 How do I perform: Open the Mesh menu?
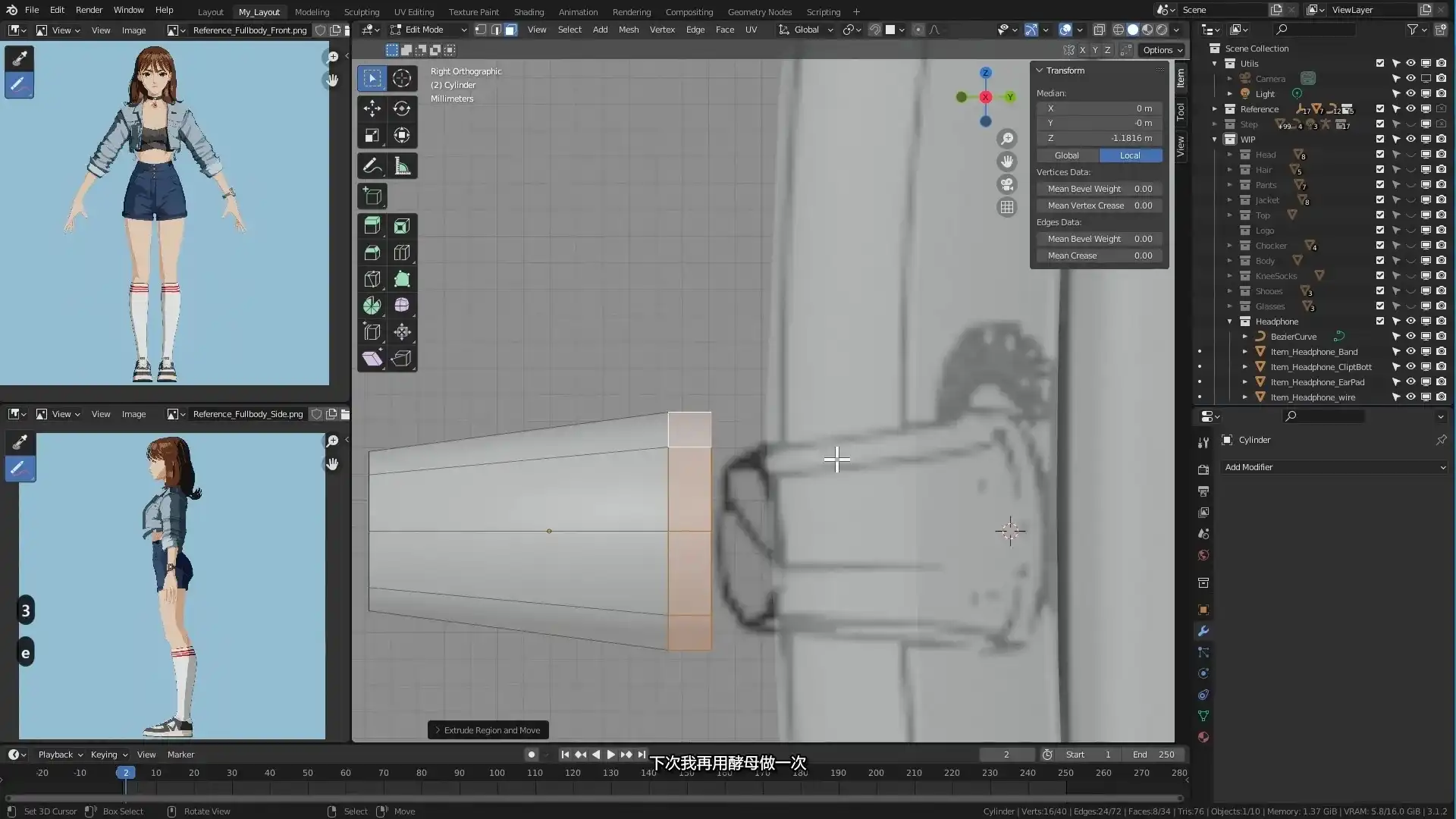[x=628, y=30]
